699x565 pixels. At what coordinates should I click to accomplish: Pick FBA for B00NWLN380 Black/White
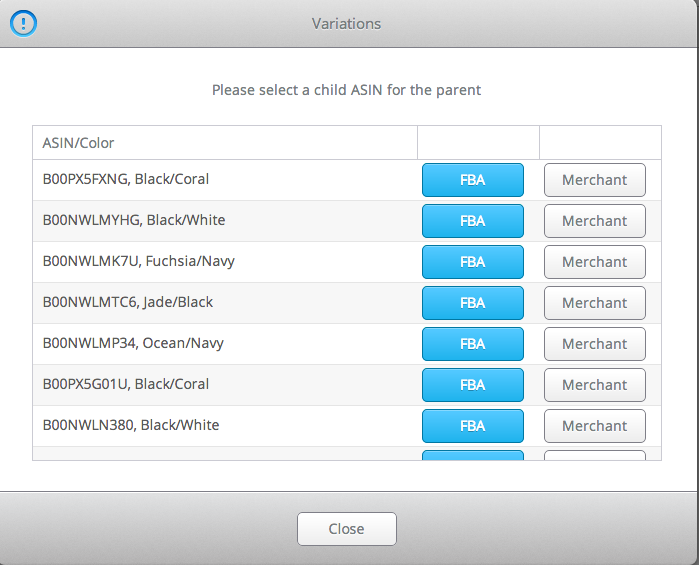473,426
